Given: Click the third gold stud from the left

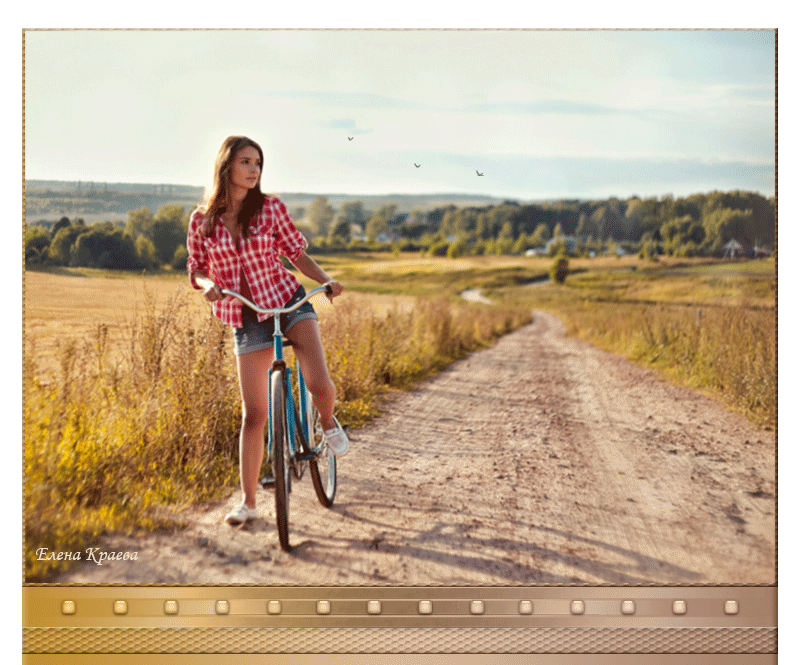Looking at the screenshot, I should click(171, 607).
